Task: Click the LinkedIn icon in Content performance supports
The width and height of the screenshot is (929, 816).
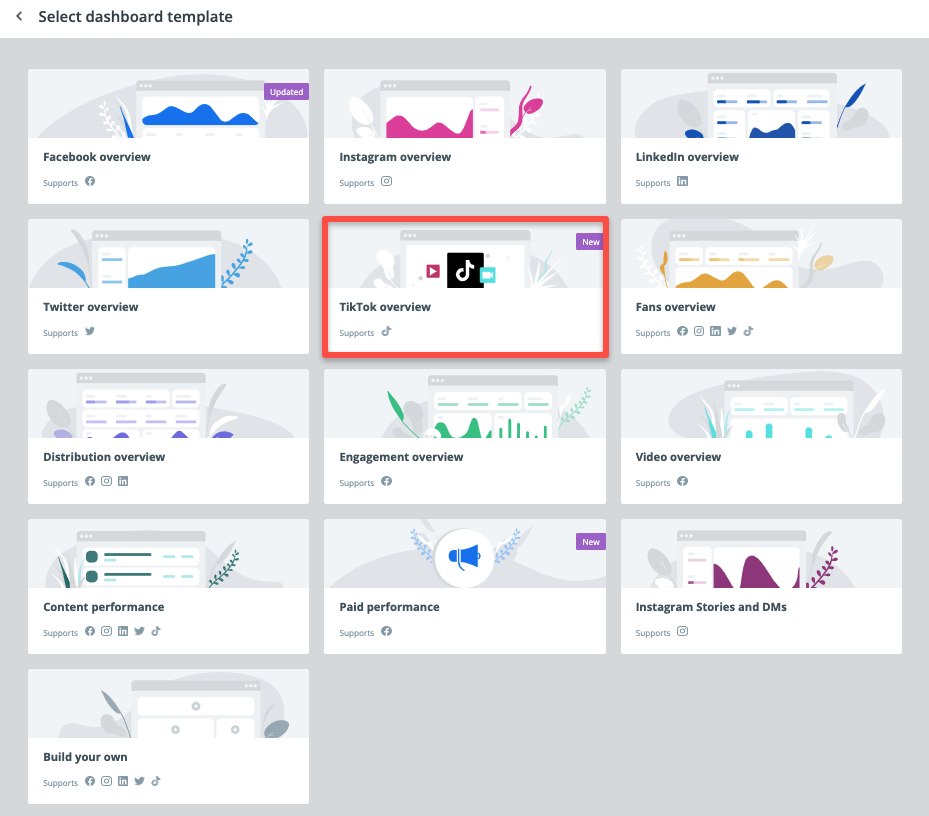Action: click(123, 631)
